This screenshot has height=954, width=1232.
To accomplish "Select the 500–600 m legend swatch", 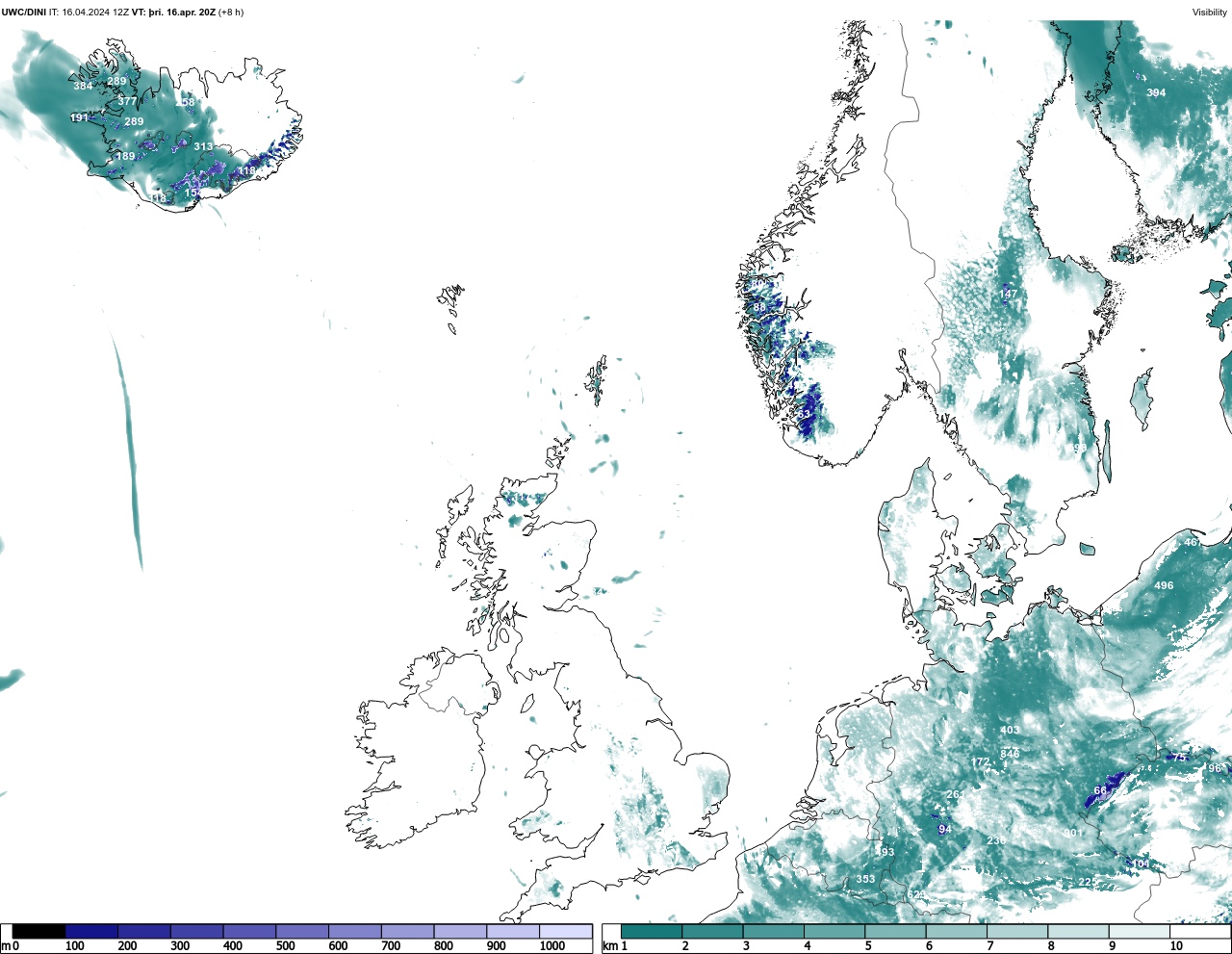I will [x=302, y=931].
